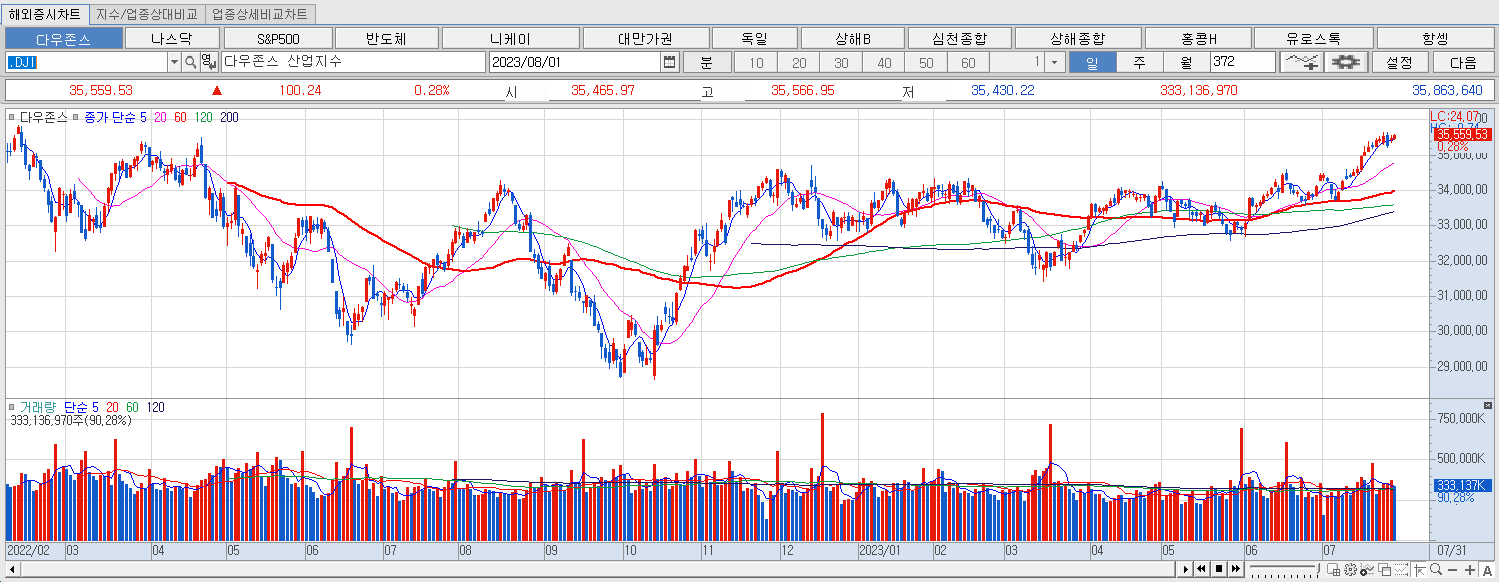Select the zoom magnifier icon at bottom right

1435,570
